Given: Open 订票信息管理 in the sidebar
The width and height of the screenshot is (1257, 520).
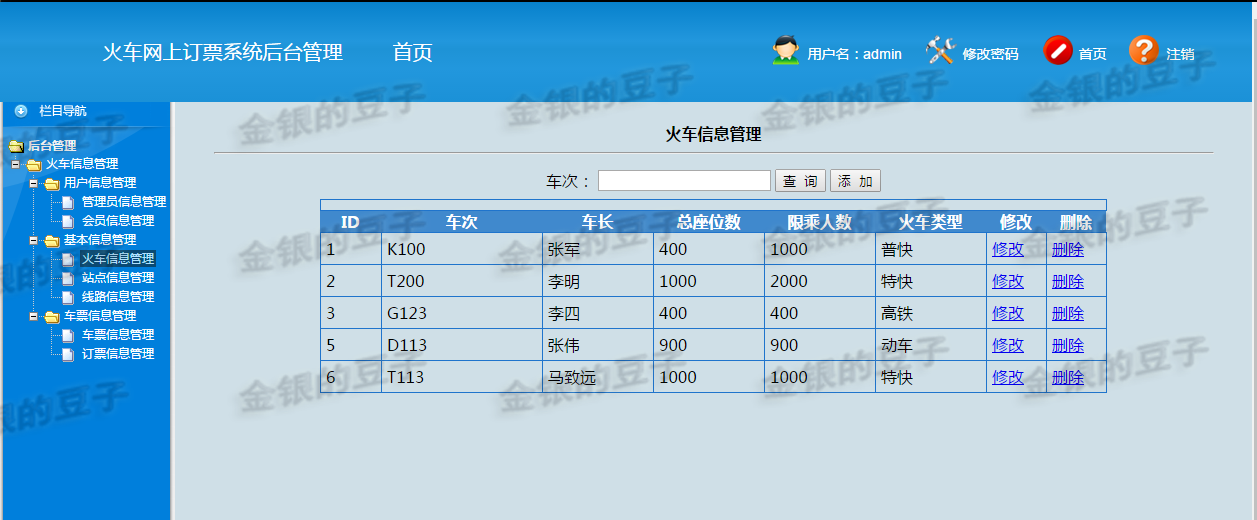Looking at the screenshot, I should point(118,354).
